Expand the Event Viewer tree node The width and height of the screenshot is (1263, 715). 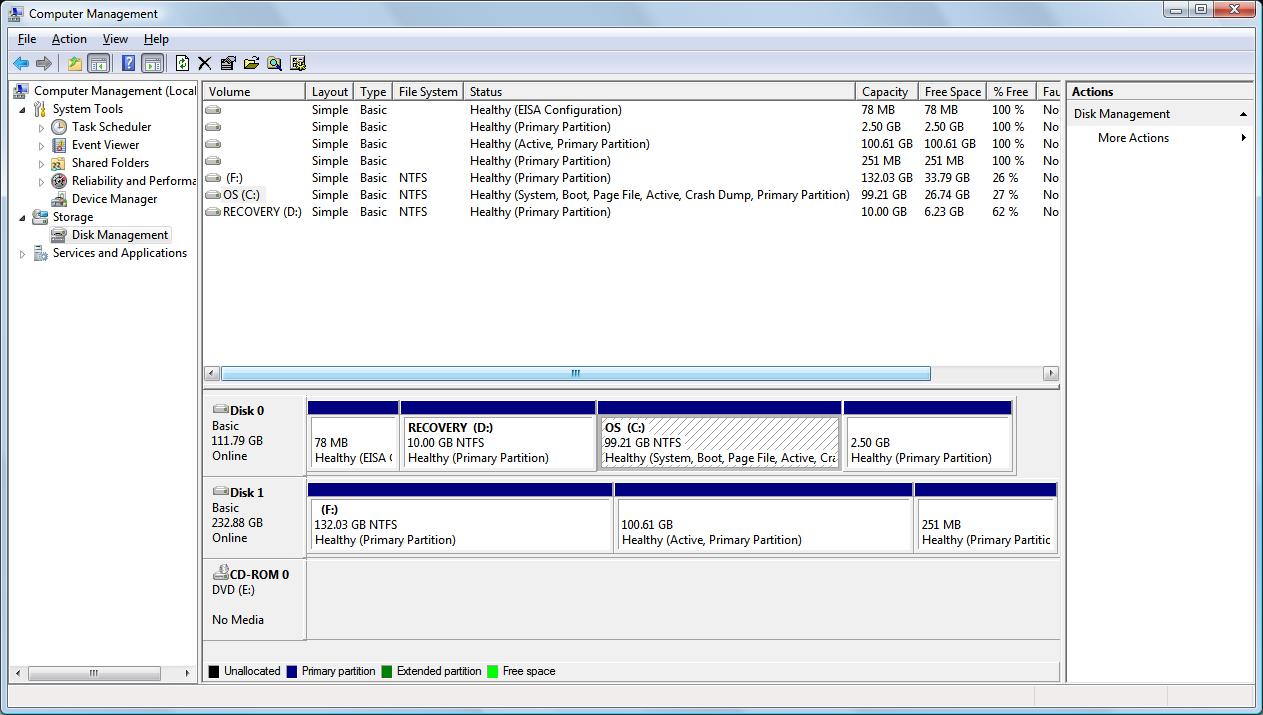coord(41,146)
